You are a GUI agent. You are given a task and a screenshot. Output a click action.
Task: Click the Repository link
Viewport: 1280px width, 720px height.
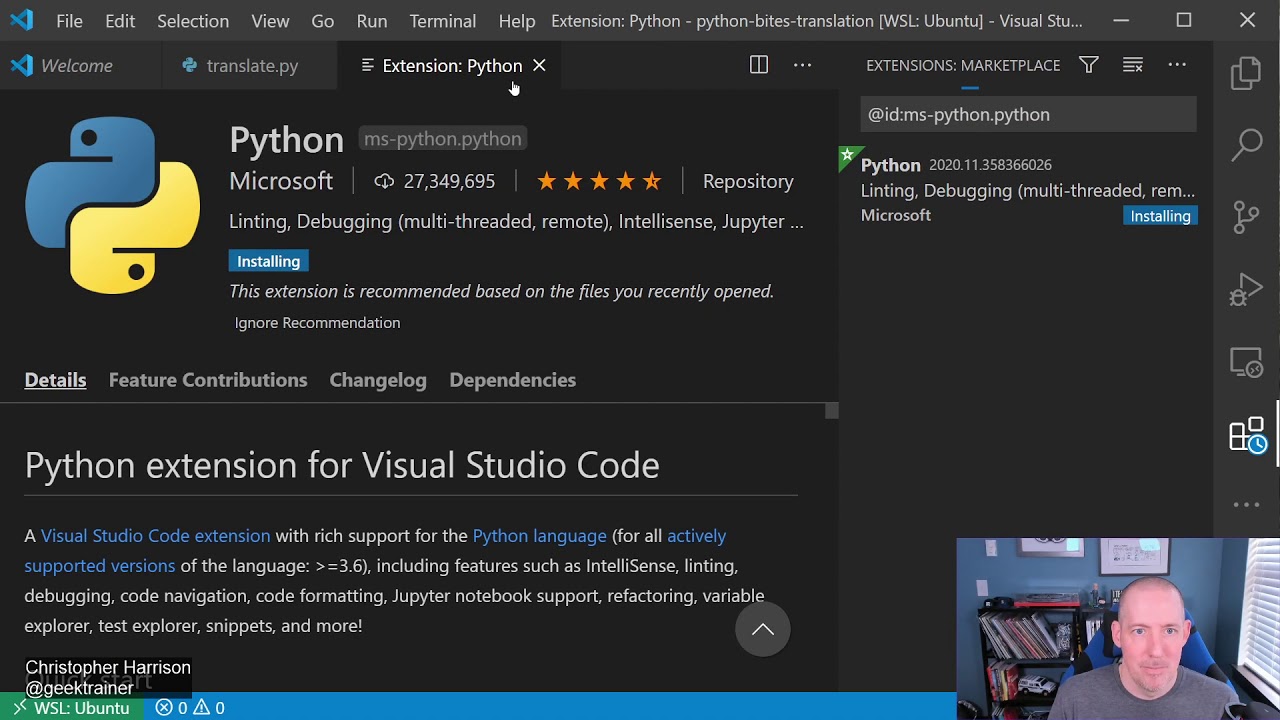click(748, 181)
